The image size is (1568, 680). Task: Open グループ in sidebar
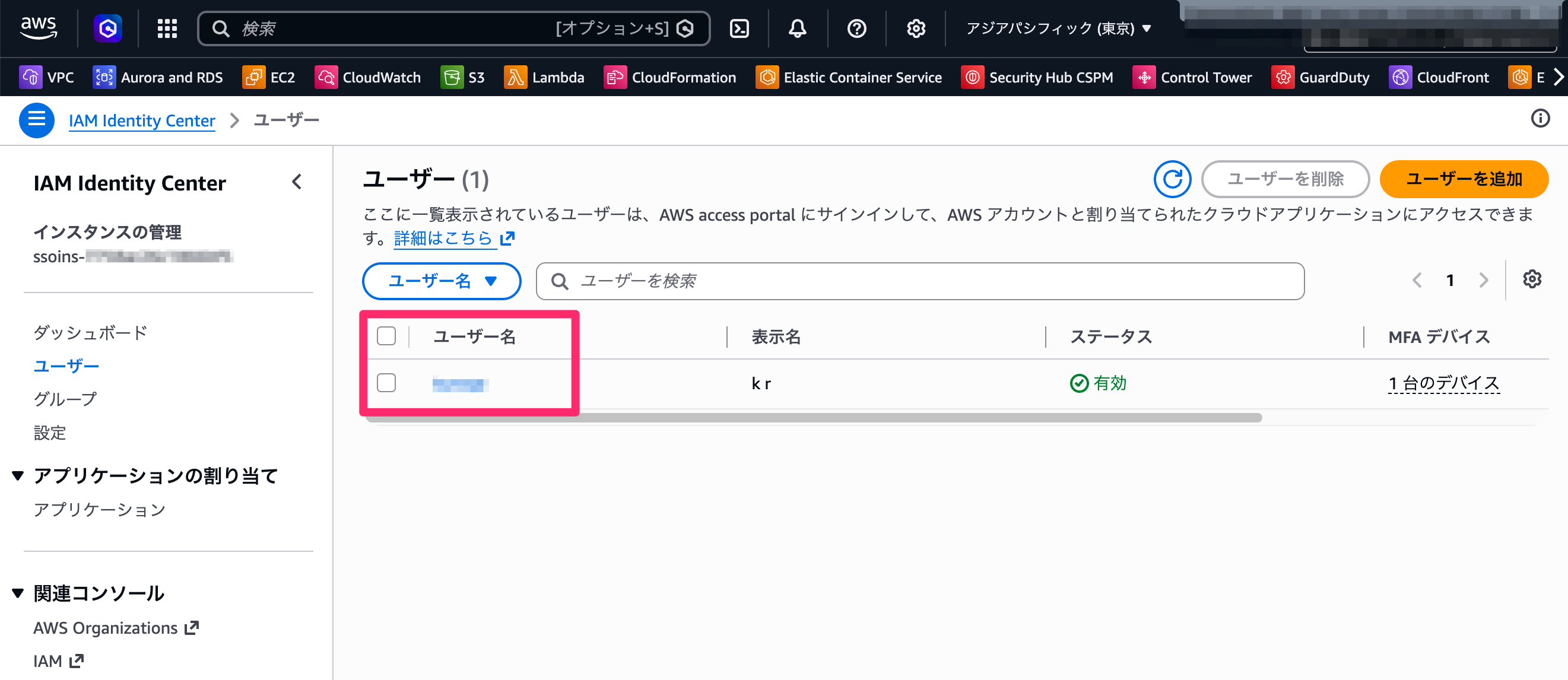[65, 399]
